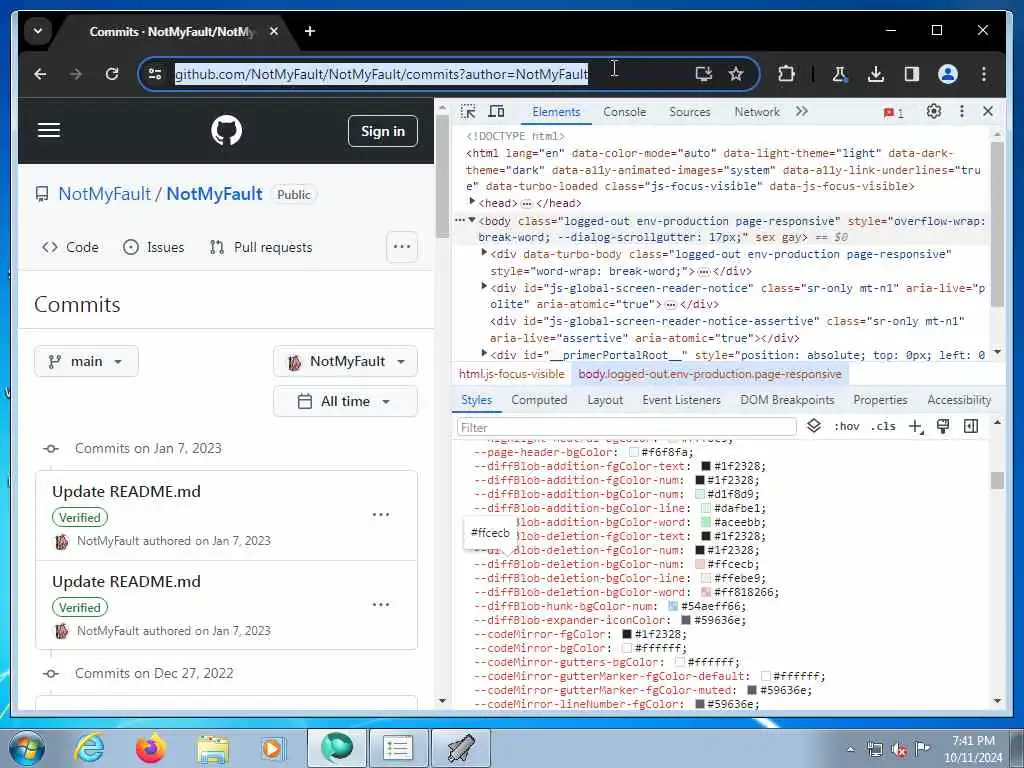Open the Layout tab

coord(605,400)
